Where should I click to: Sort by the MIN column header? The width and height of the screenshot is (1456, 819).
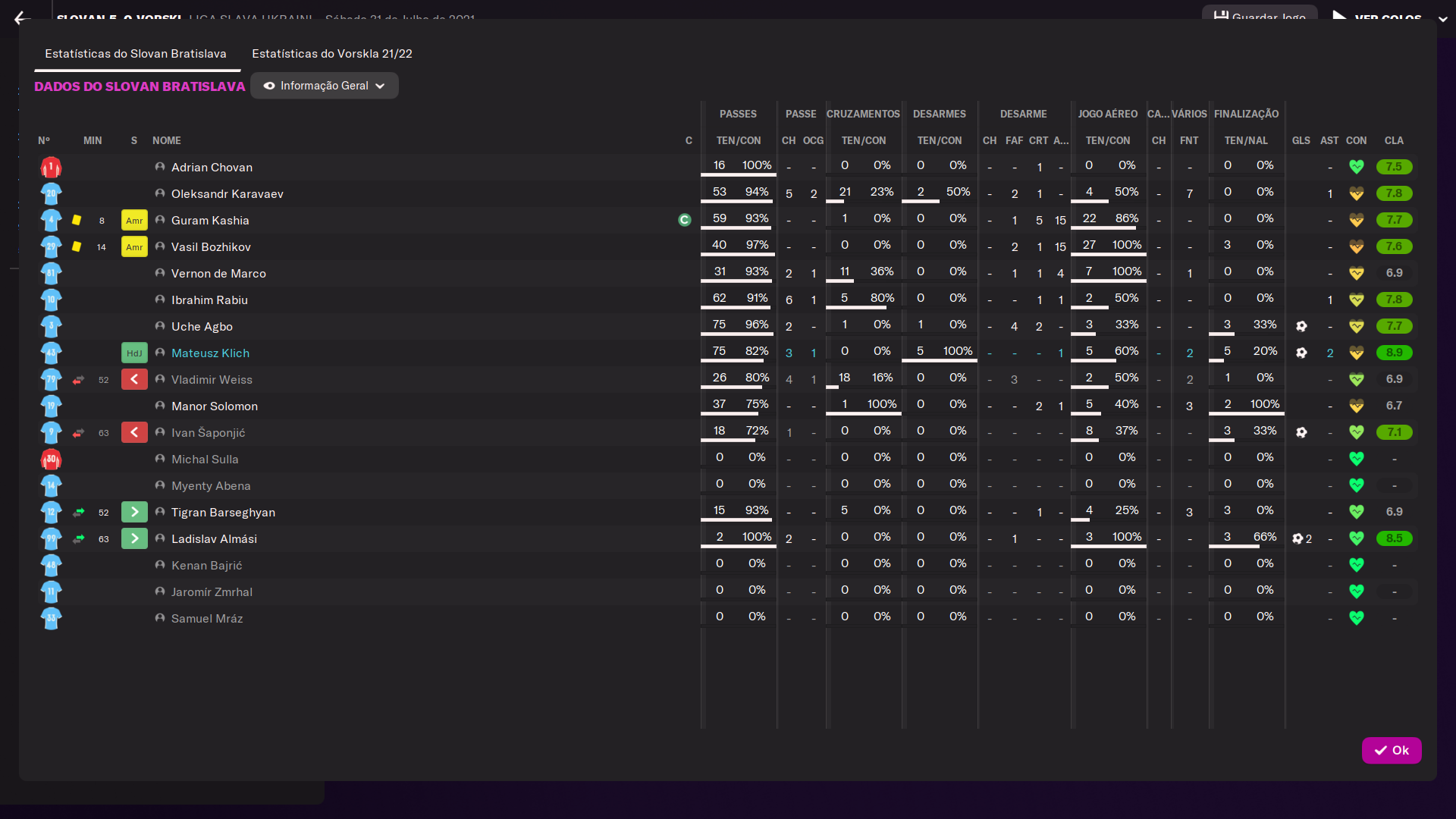tap(93, 141)
